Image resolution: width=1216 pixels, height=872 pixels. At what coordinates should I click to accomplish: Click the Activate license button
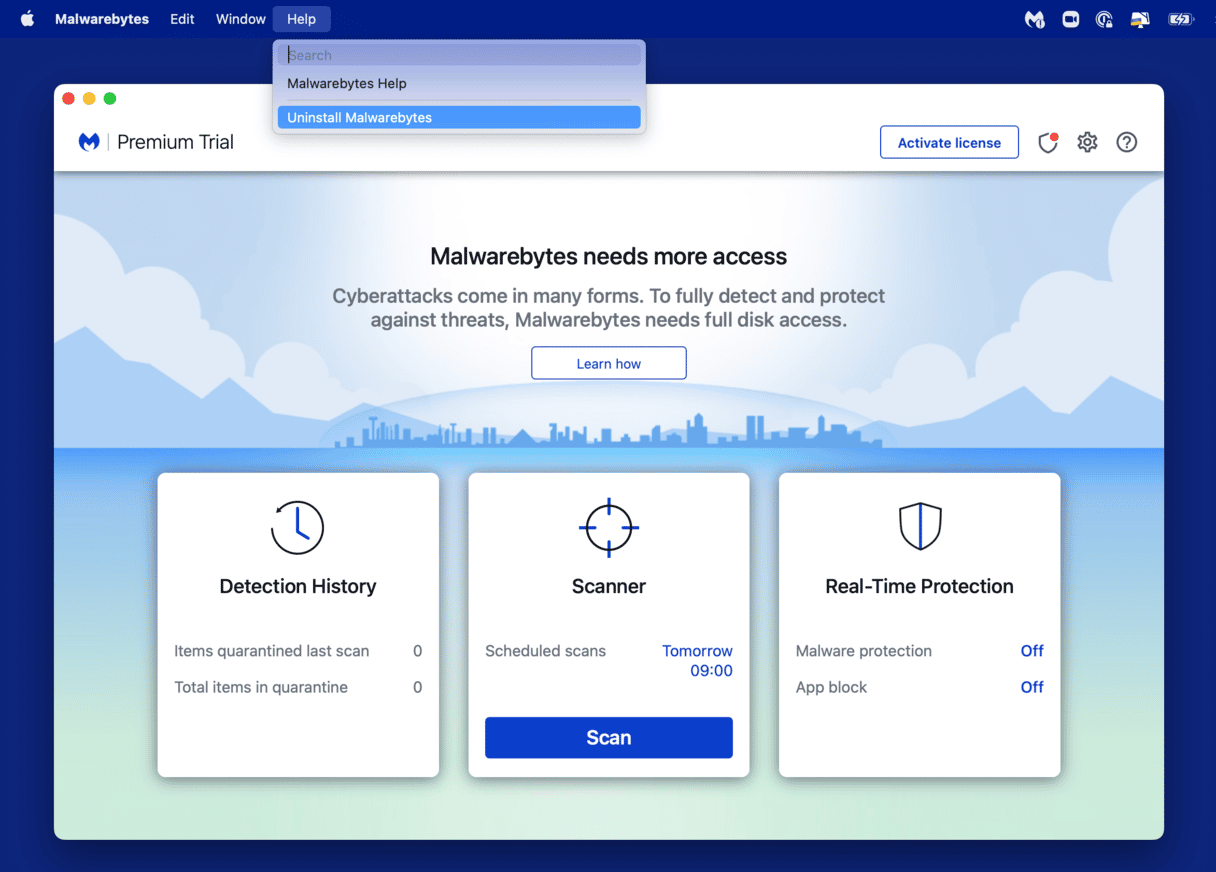pyautogui.click(x=949, y=142)
